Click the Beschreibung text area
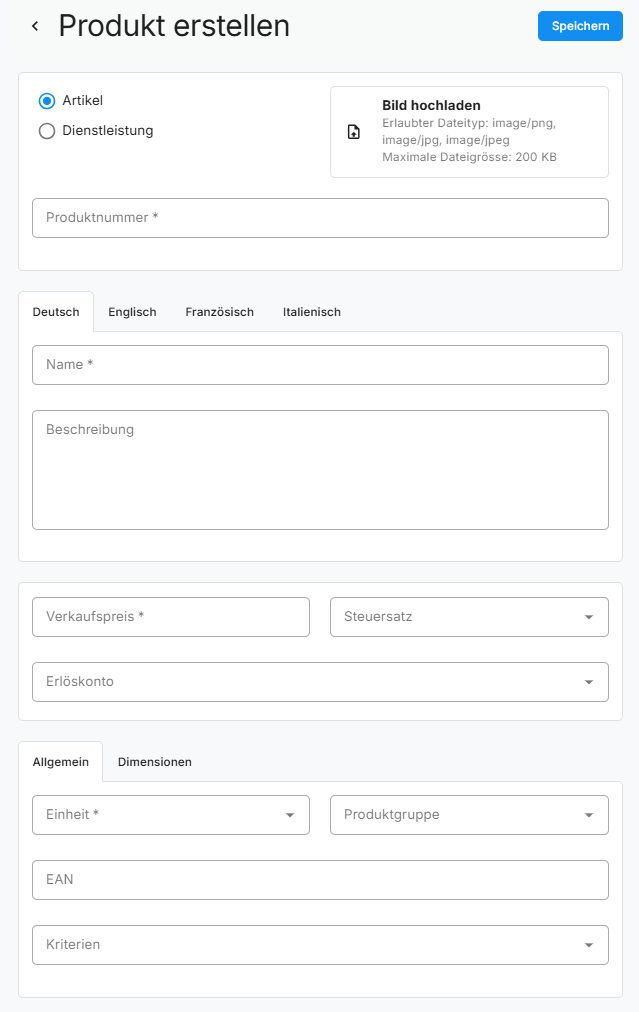This screenshot has height=1012, width=639. click(320, 470)
